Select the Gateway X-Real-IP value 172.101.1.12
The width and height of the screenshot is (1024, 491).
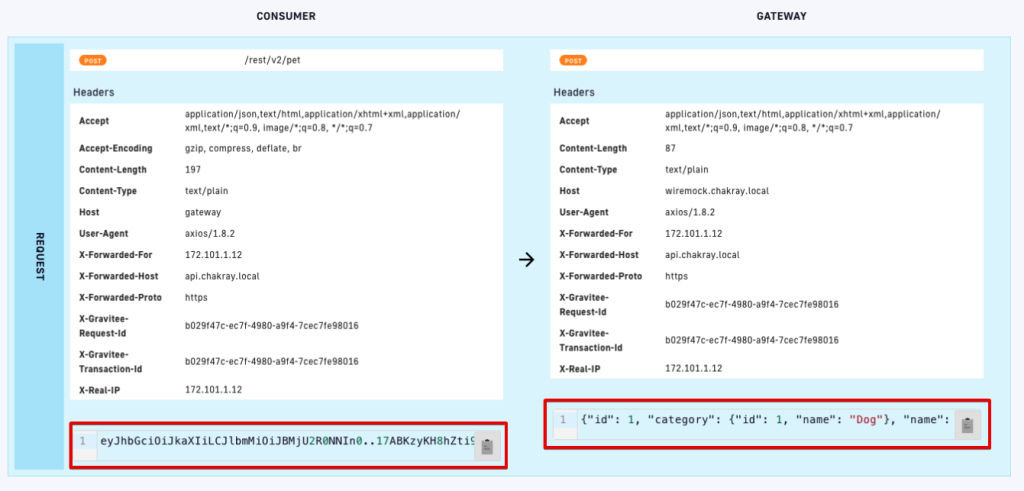point(694,368)
